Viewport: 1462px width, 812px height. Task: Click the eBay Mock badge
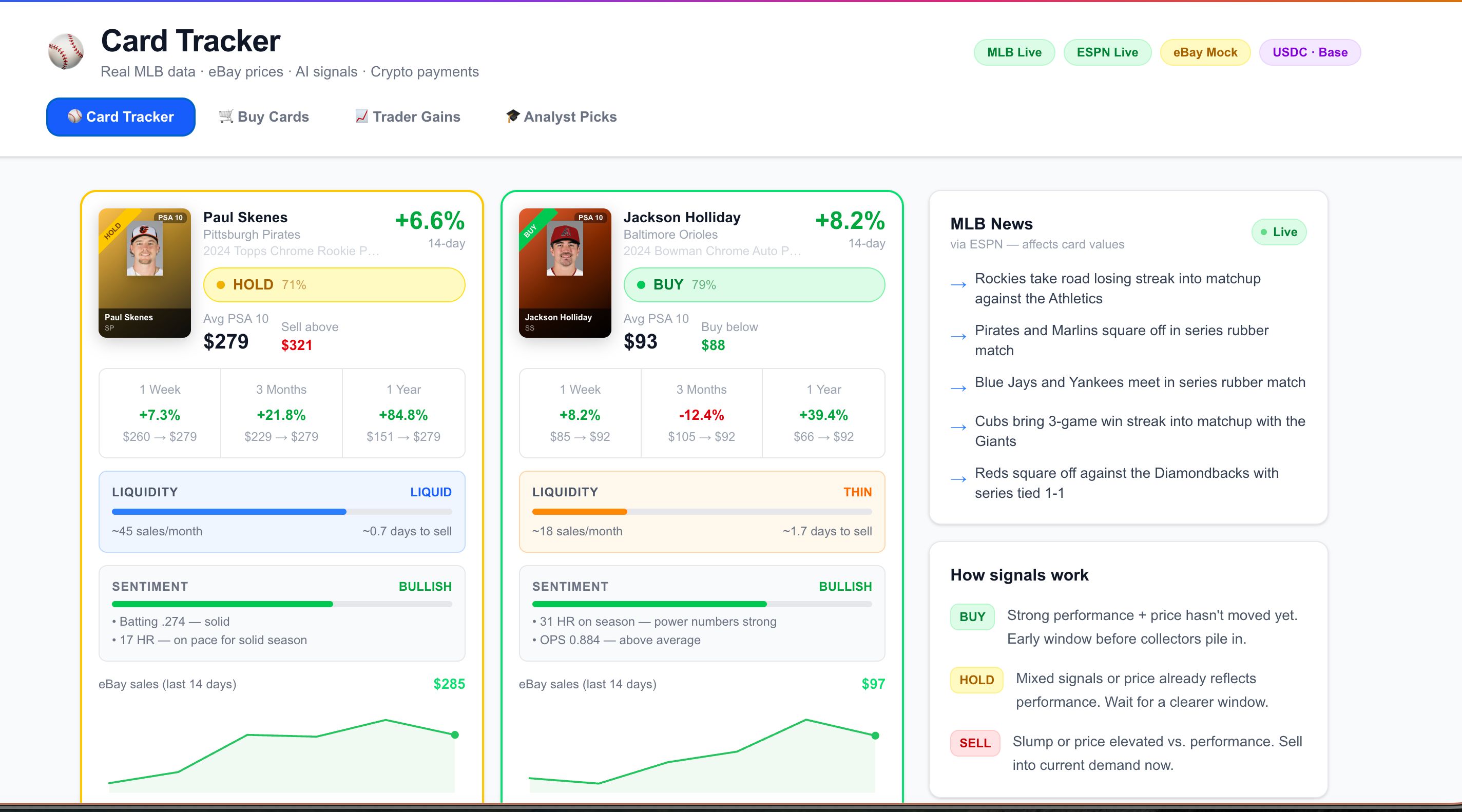1205,52
